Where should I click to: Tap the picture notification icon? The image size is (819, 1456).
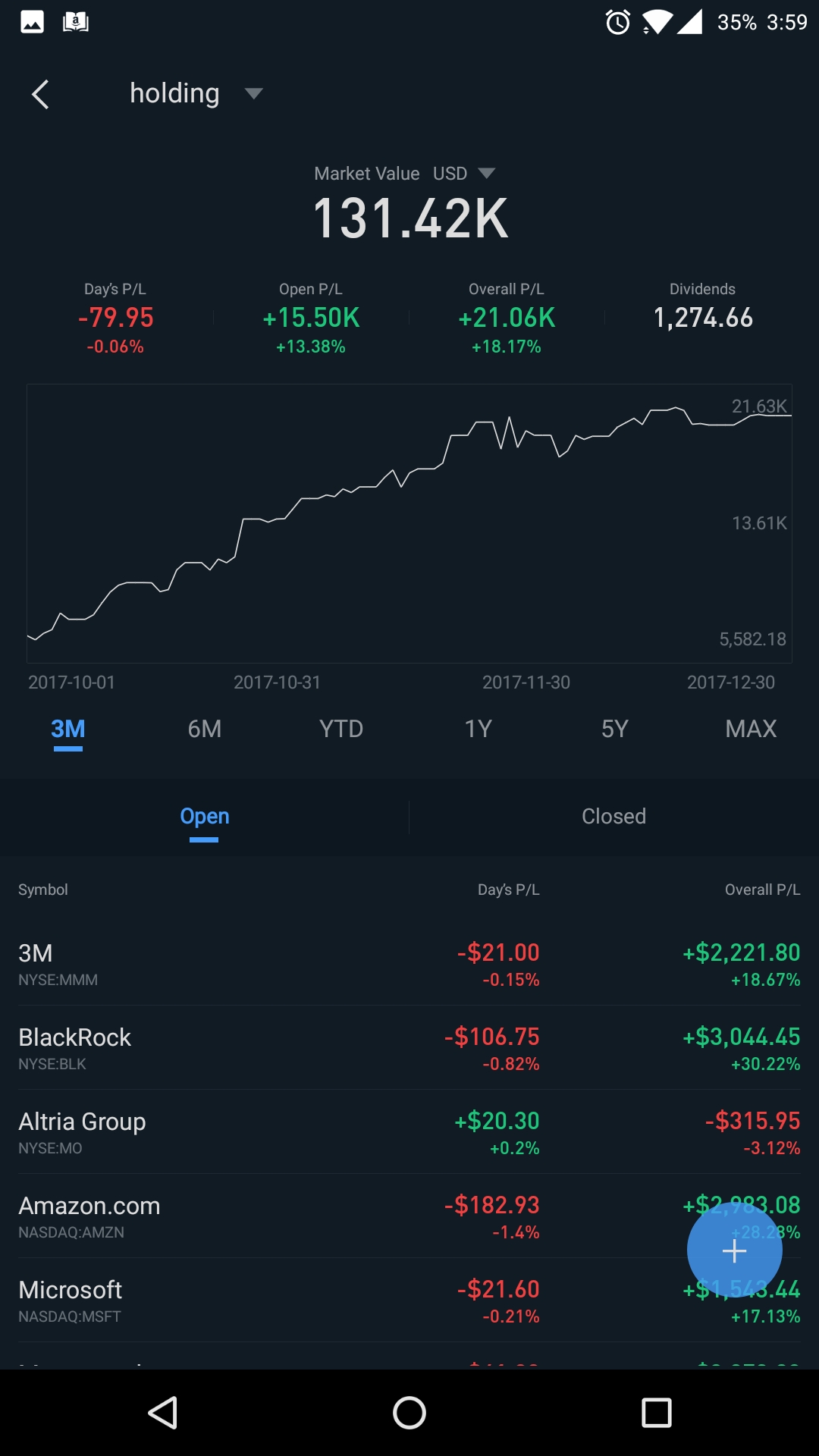tap(32, 22)
